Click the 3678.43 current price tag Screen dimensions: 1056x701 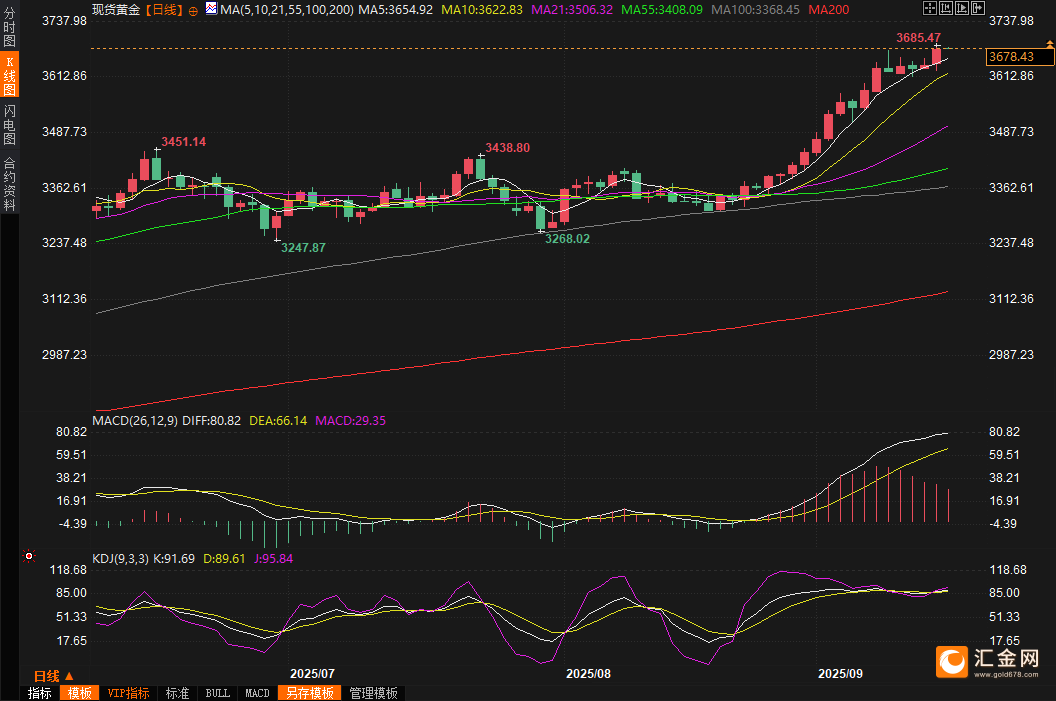click(x=1020, y=57)
